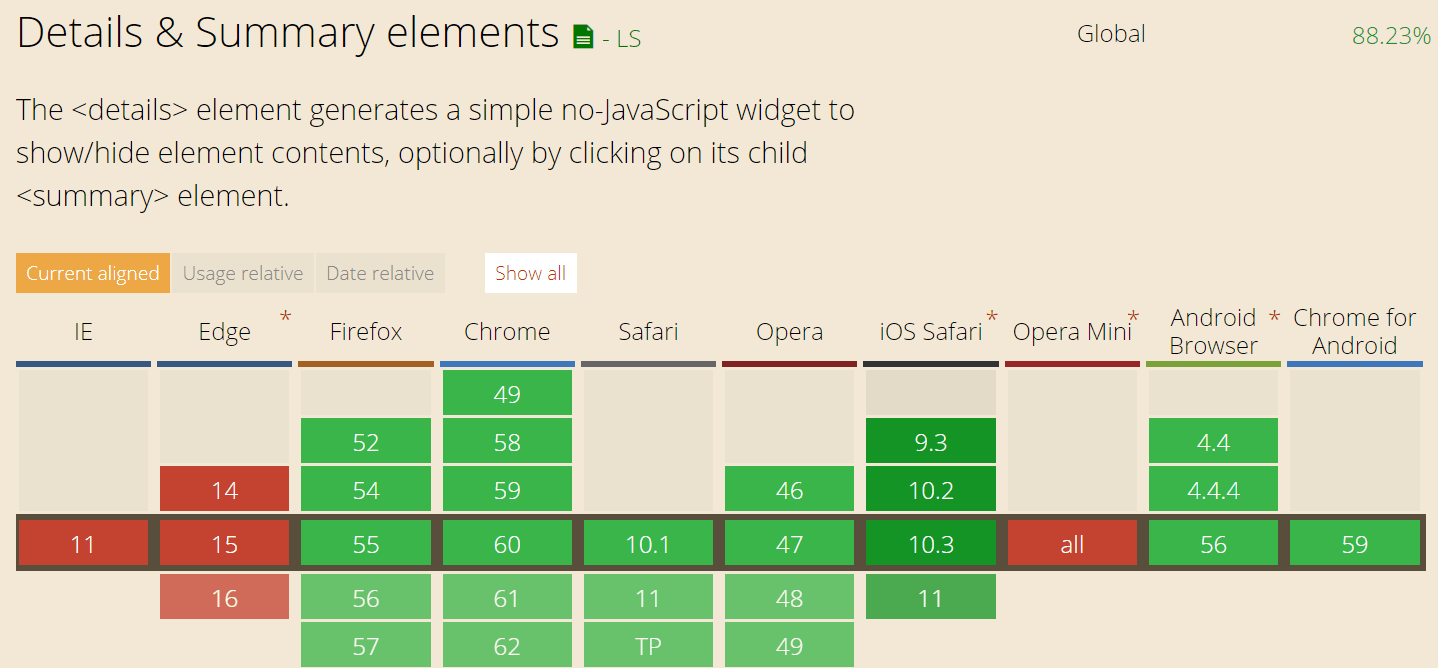Click the iOS Safari 11 cell

[x=931, y=598]
